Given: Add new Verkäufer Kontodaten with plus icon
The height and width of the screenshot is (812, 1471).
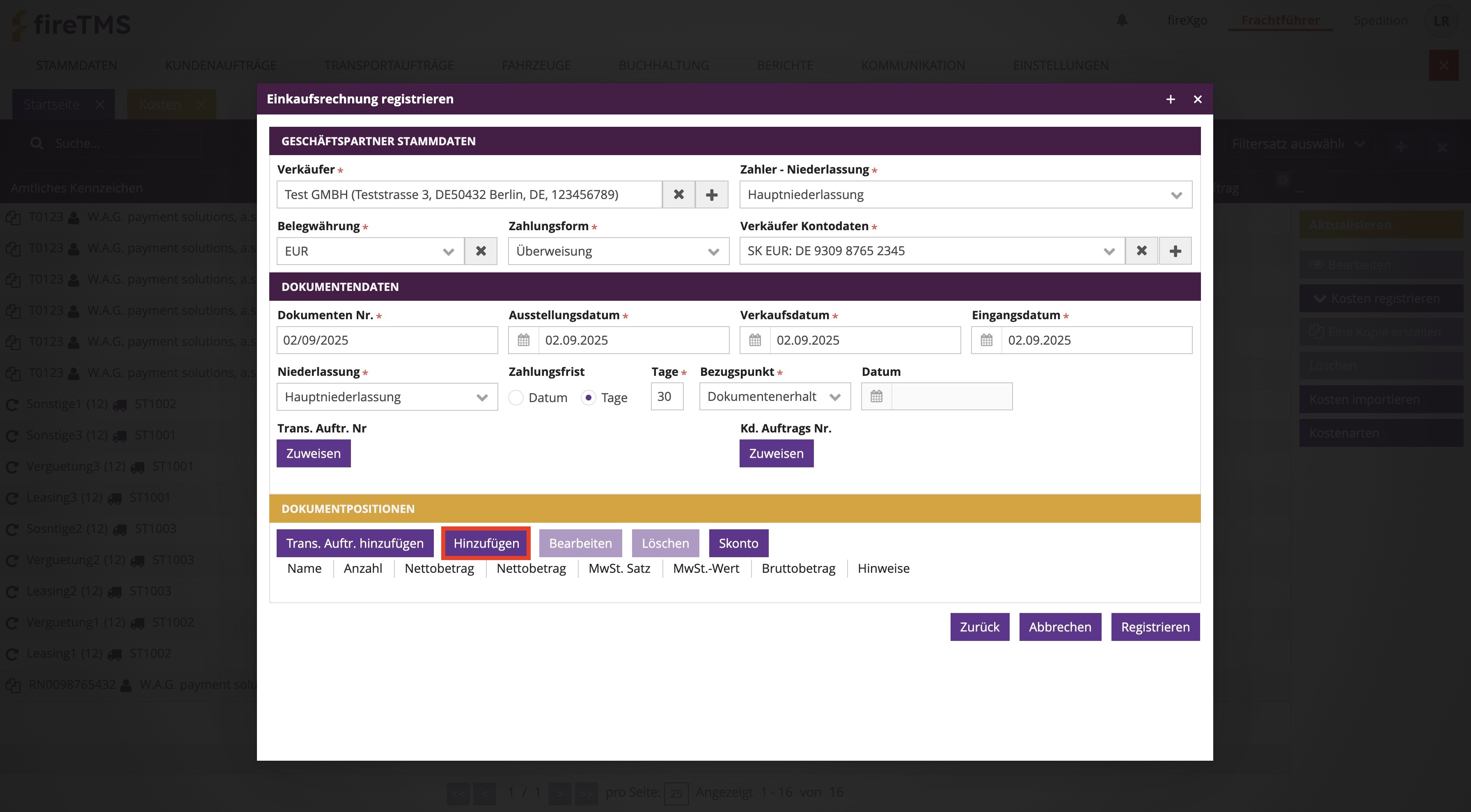Looking at the screenshot, I should [x=1175, y=251].
